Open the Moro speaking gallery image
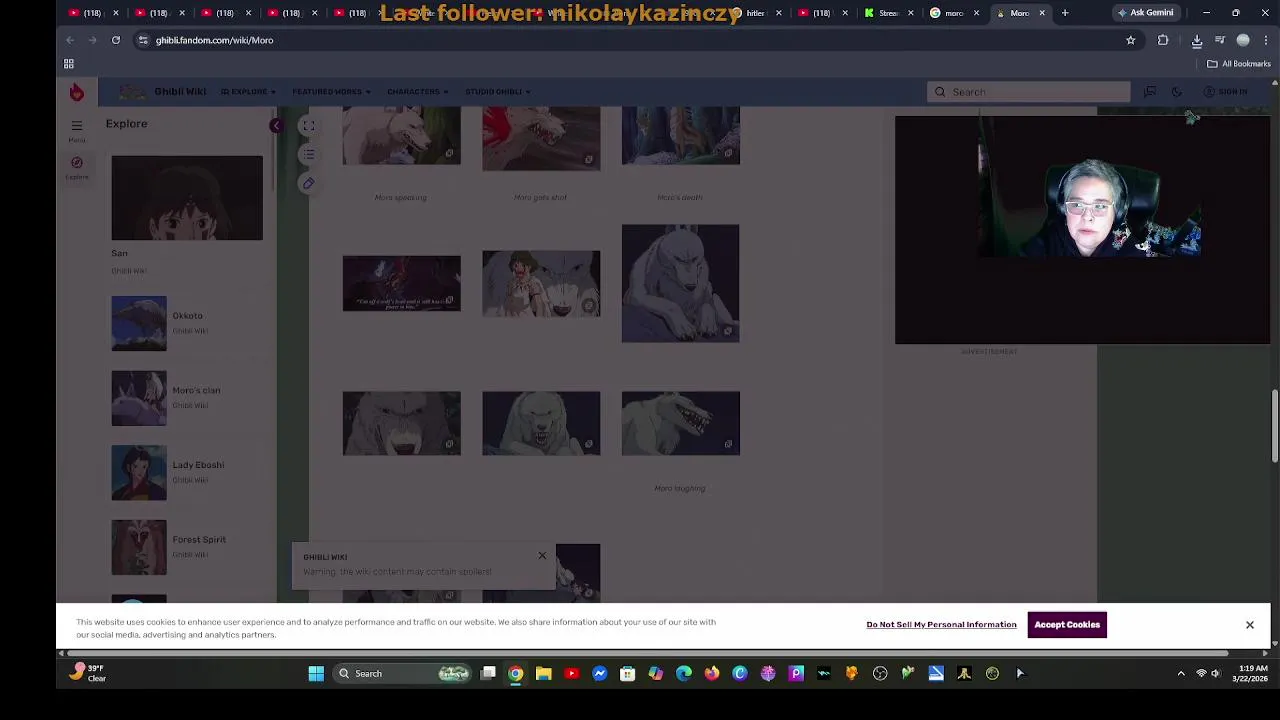The image size is (1280, 720). click(x=401, y=136)
